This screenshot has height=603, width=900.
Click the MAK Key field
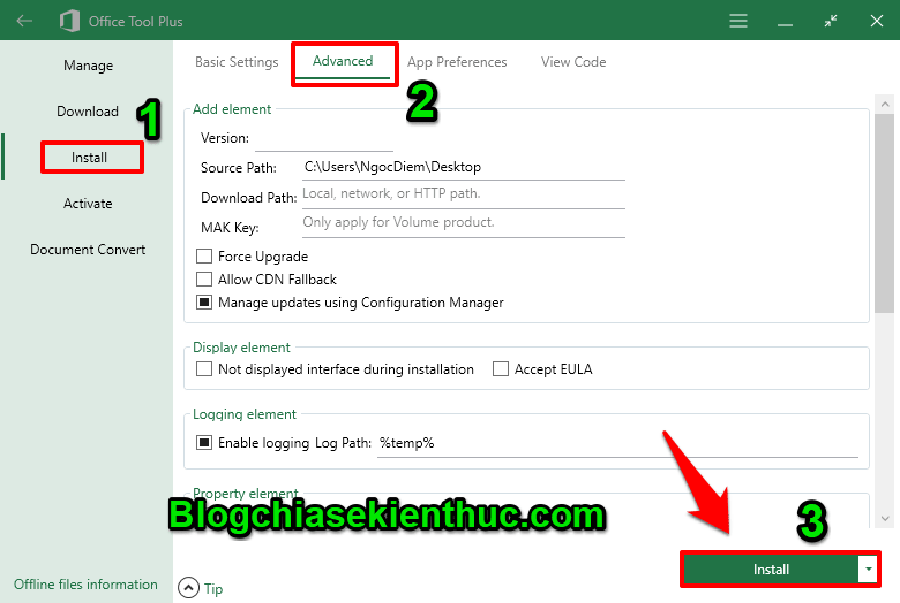coord(463,223)
